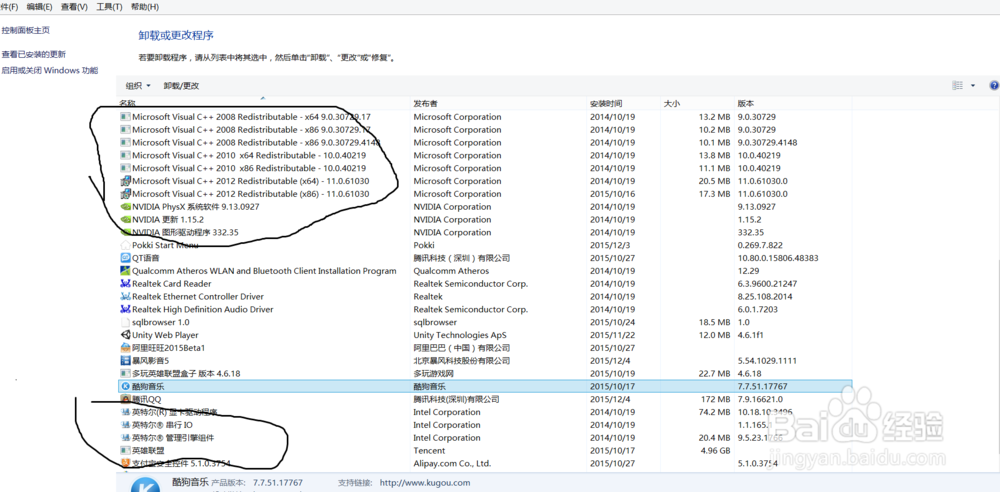Image resolution: width=1000 pixels, height=492 pixels.
Task: Click the QT语音 program icon
Action: click(125, 258)
